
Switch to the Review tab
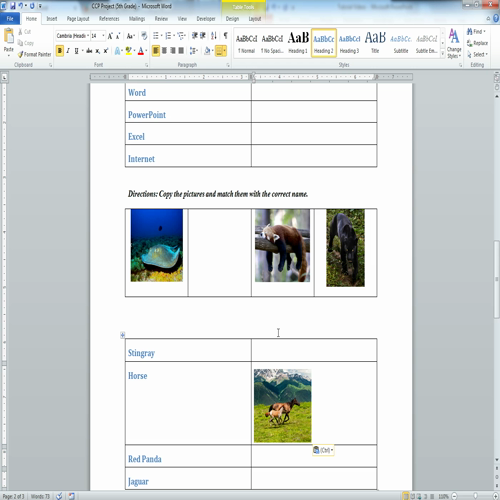click(x=161, y=19)
